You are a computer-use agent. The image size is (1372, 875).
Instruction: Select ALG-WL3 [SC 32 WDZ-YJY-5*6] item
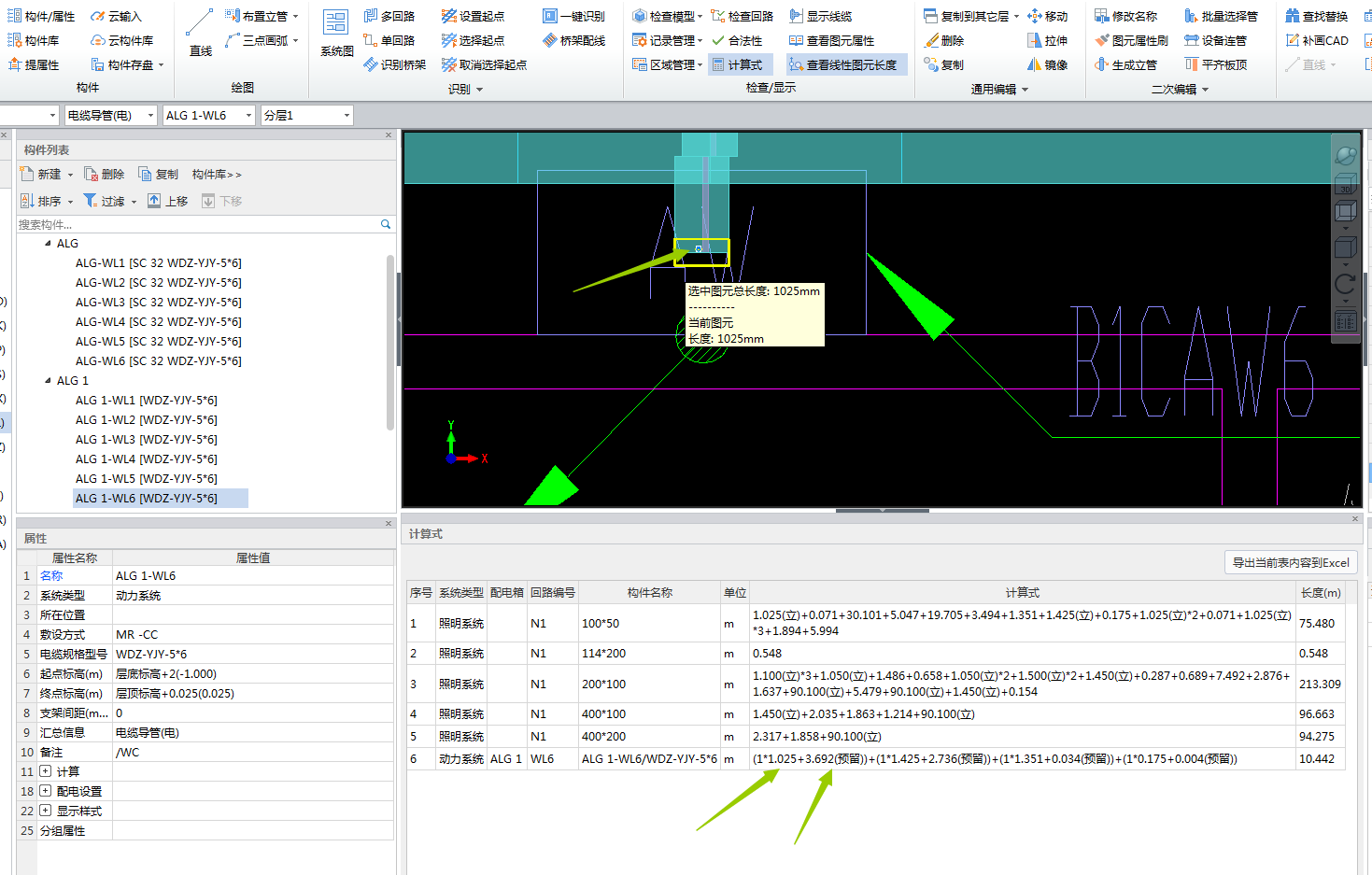[159, 302]
